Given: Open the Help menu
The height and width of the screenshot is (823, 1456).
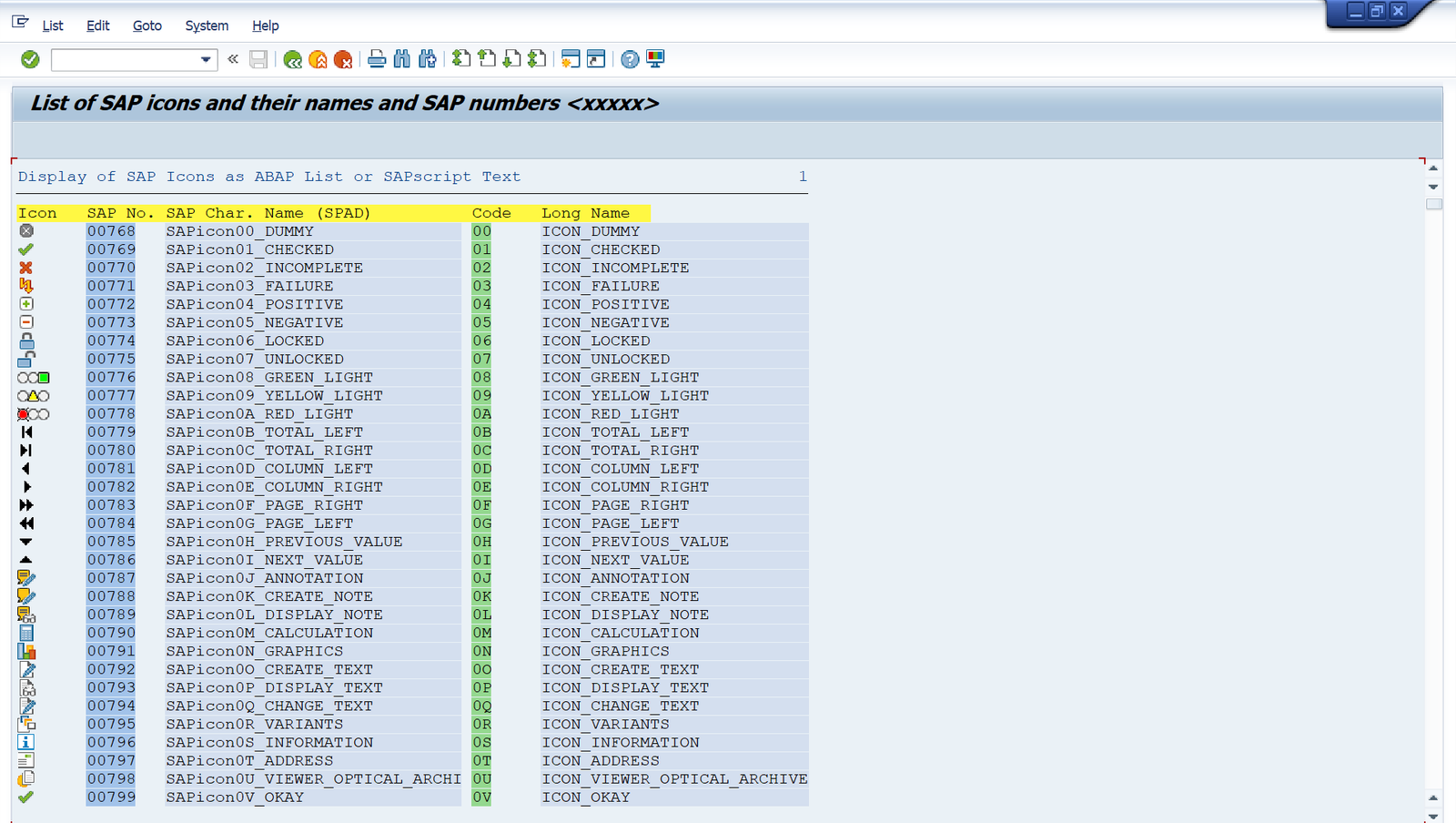Looking at the screenshot, I should [266, 25].
